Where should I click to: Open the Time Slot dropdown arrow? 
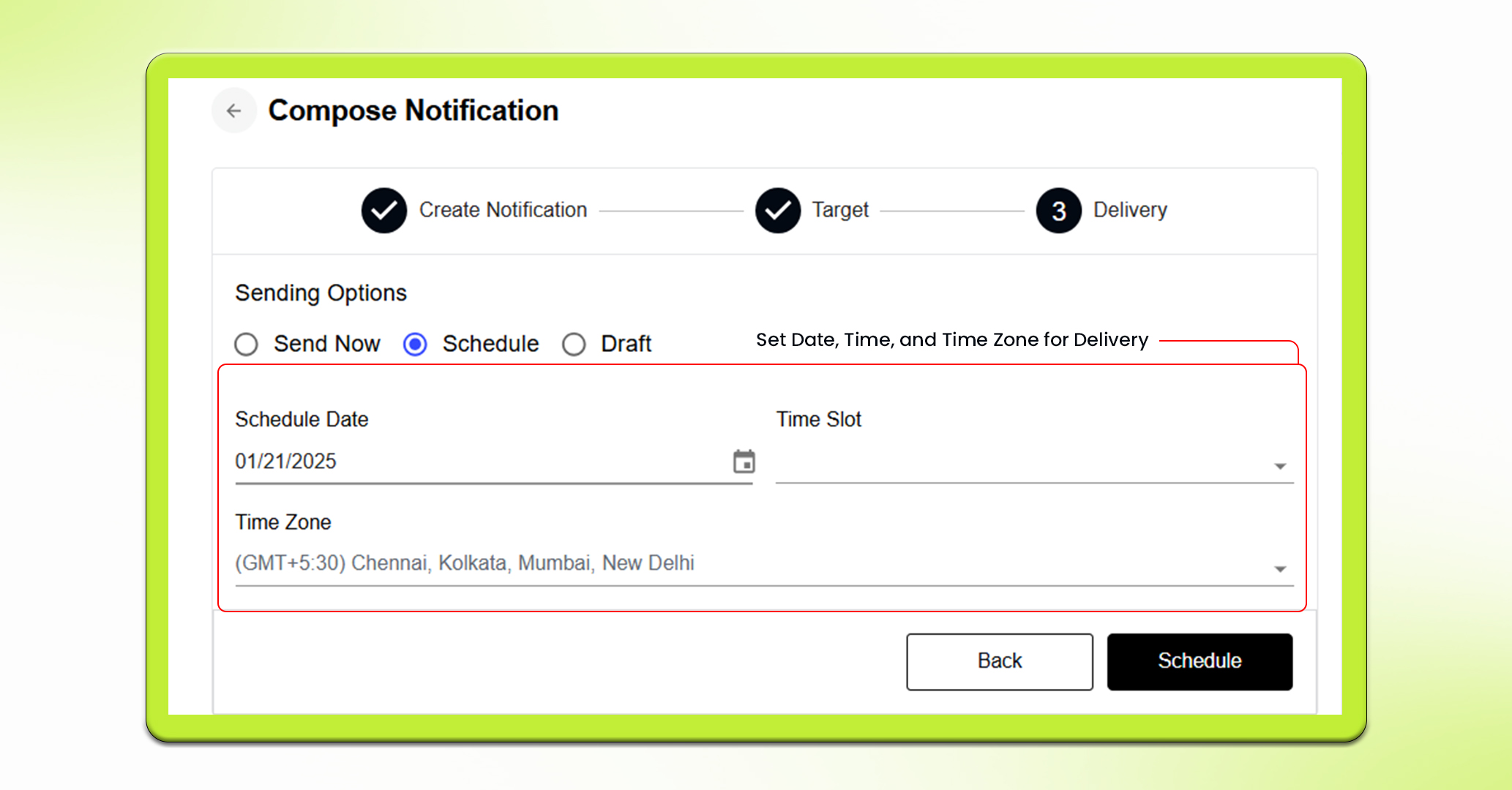pyautogui.click(x=1279, y=465)
